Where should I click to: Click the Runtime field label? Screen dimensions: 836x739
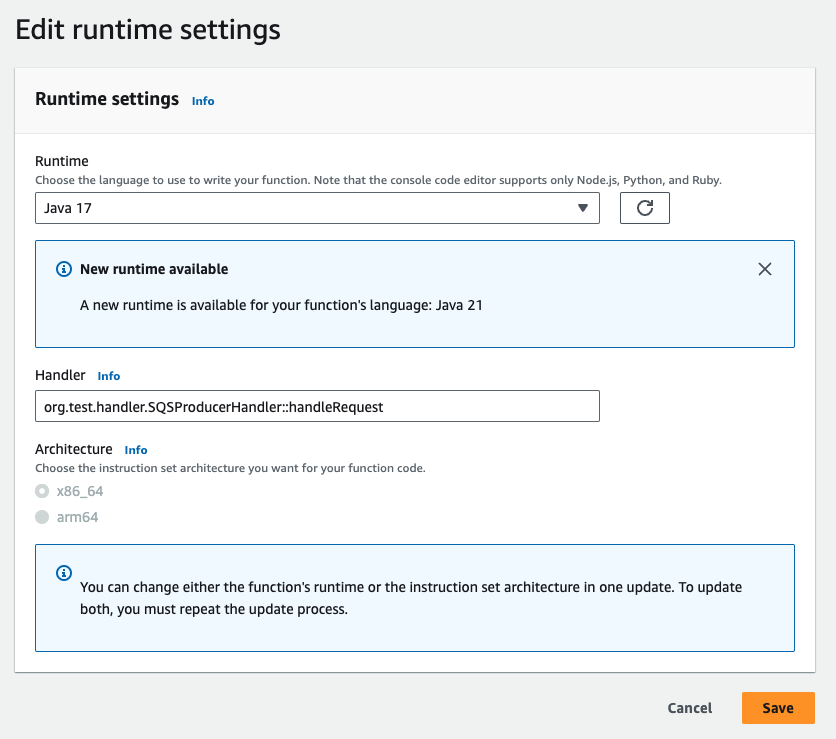[x=62, y=161]
